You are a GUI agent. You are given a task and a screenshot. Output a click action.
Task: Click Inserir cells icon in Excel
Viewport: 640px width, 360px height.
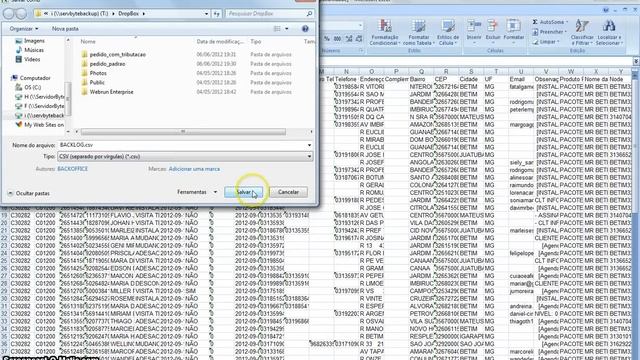tap(474, 30)
